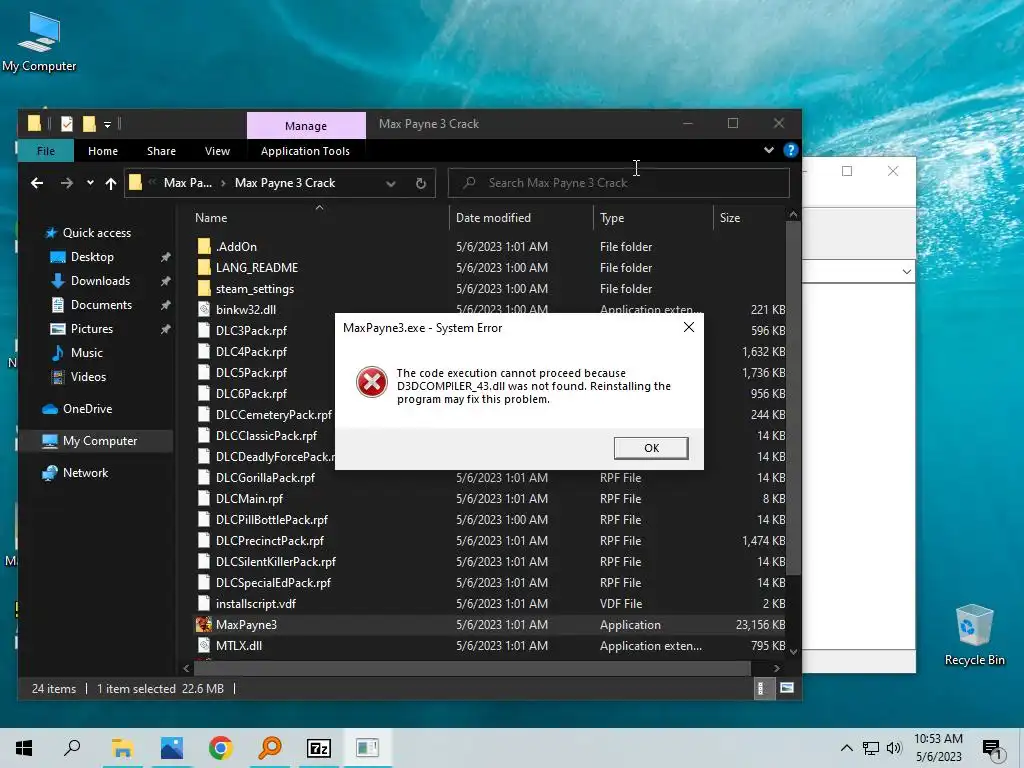
Task: Open Explorer Help question mark icon
Action: coord(790,150)
